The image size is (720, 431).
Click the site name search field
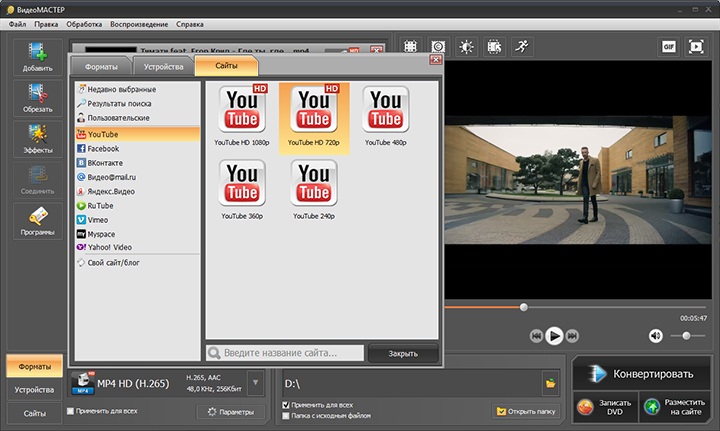point(285,353)
